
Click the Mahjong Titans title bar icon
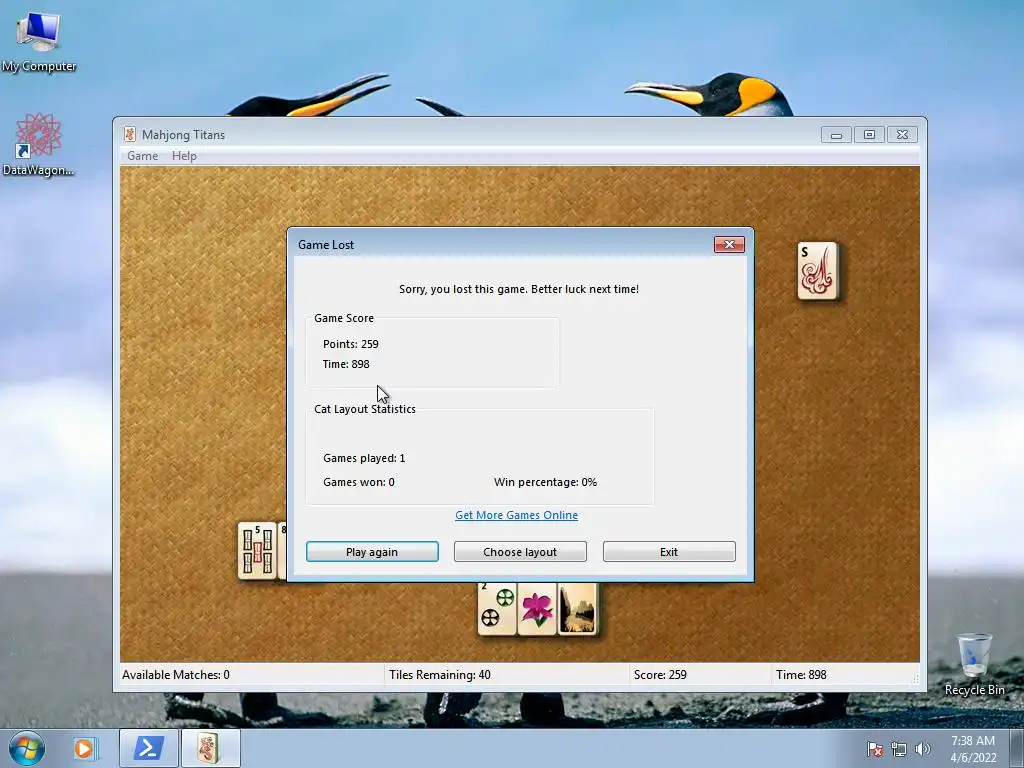pos(130,135)
